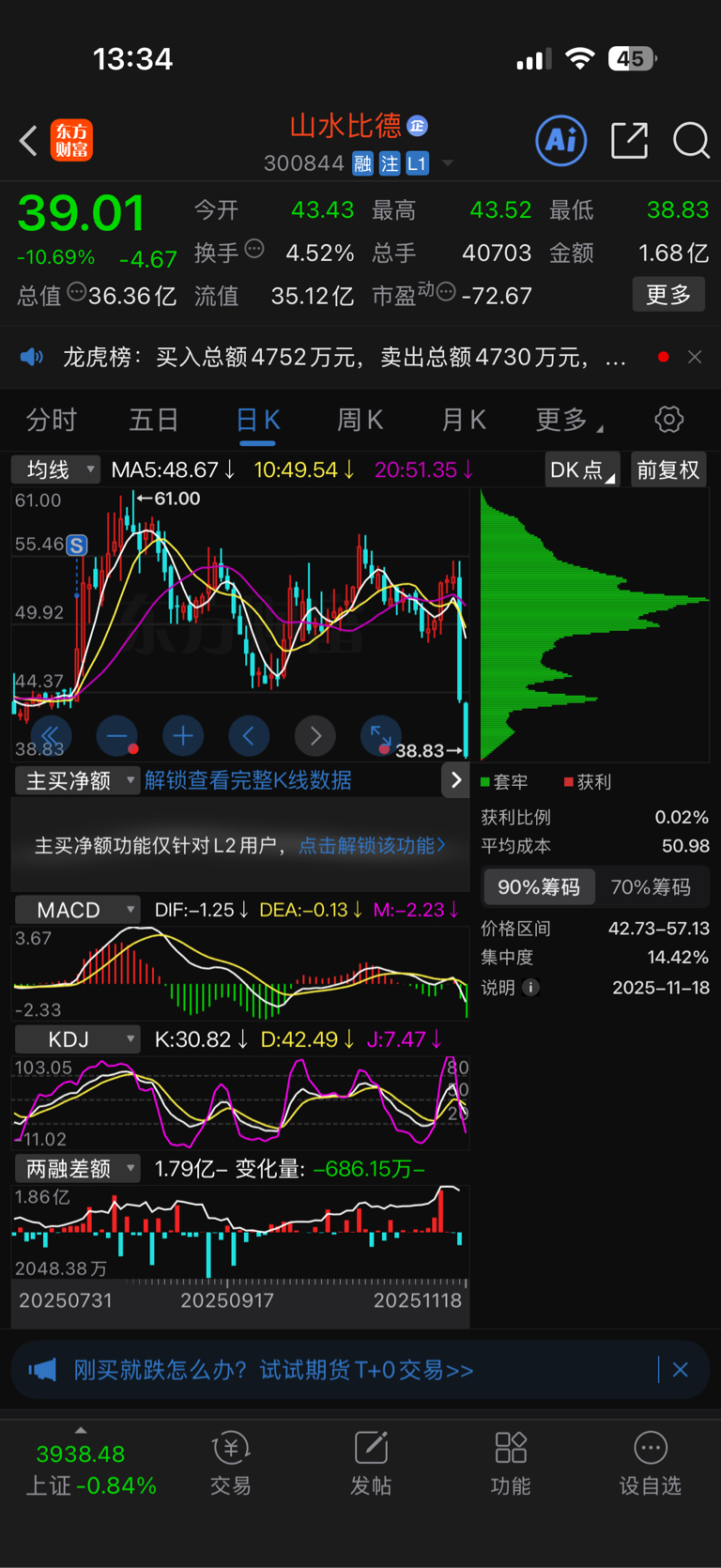Tap the green chip distribution chart
Screen dimensions: 721x1568
click(593, 623)
